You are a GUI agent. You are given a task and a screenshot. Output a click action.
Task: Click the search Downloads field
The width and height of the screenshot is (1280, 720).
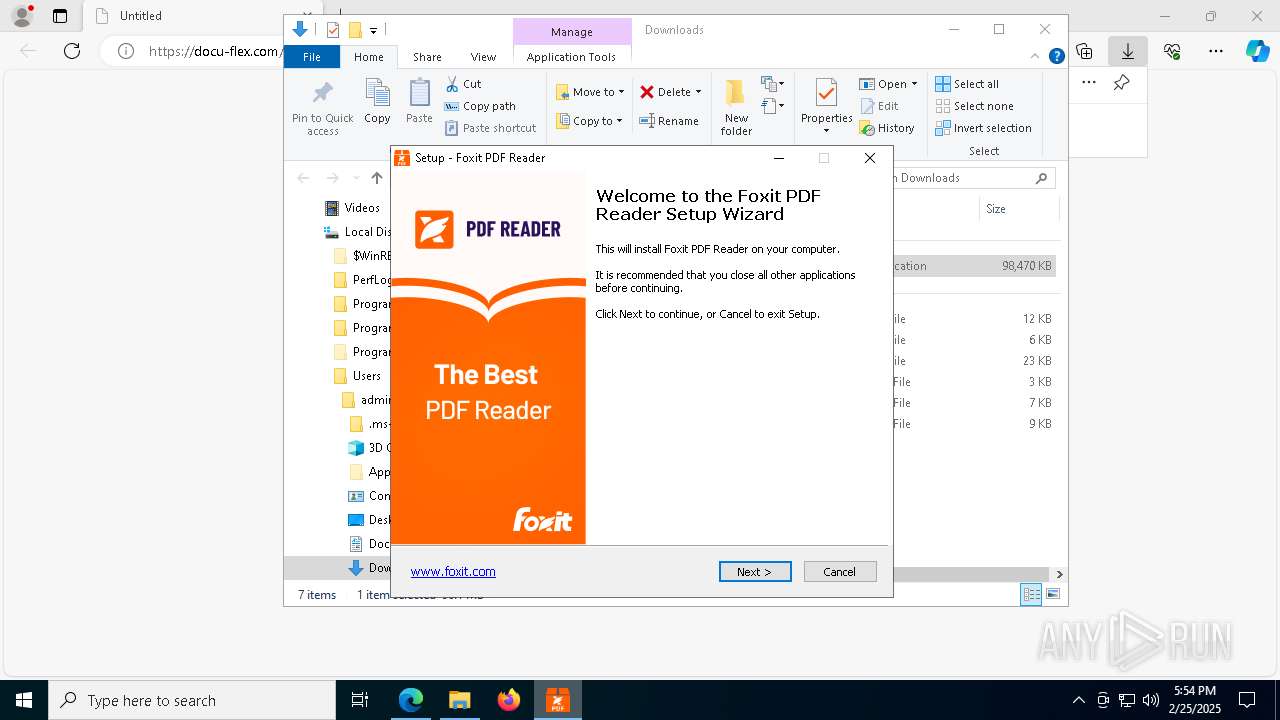(x=970, y=178)
